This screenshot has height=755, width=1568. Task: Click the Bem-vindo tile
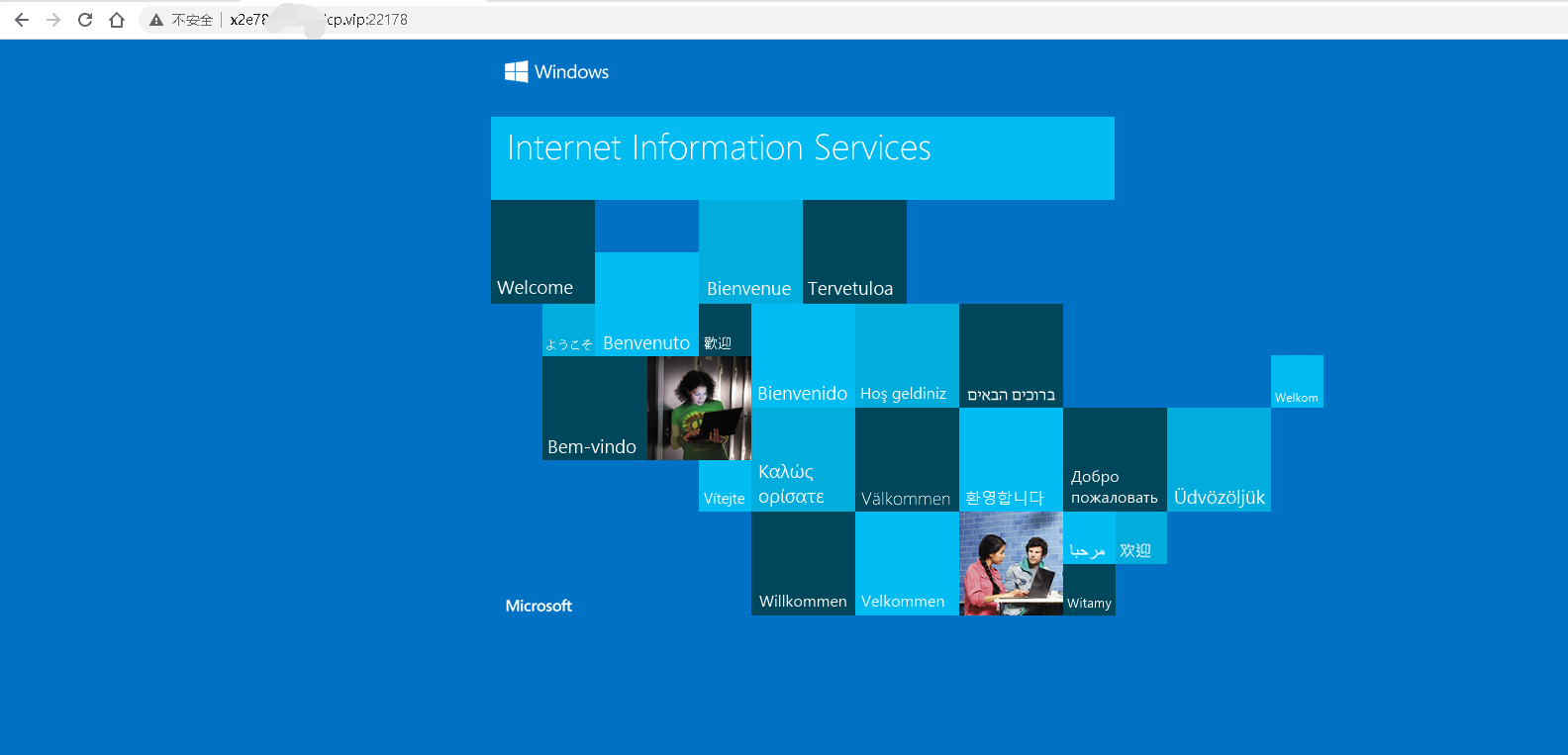594,408
